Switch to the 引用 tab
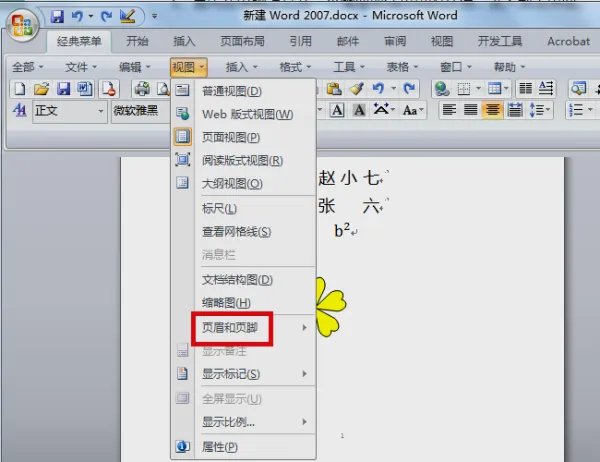 tap(301, 41)
